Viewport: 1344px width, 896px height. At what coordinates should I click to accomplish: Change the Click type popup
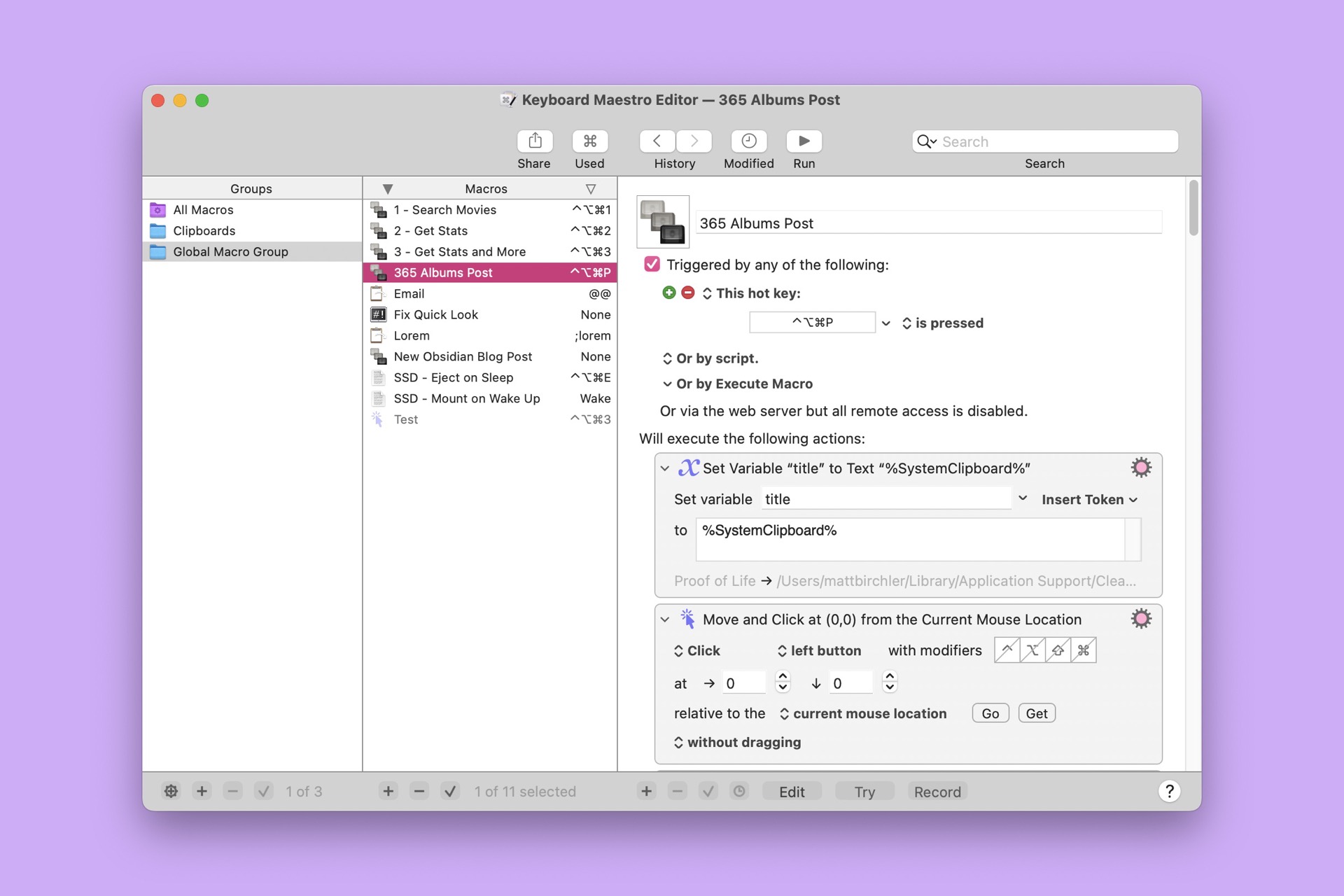696,650
